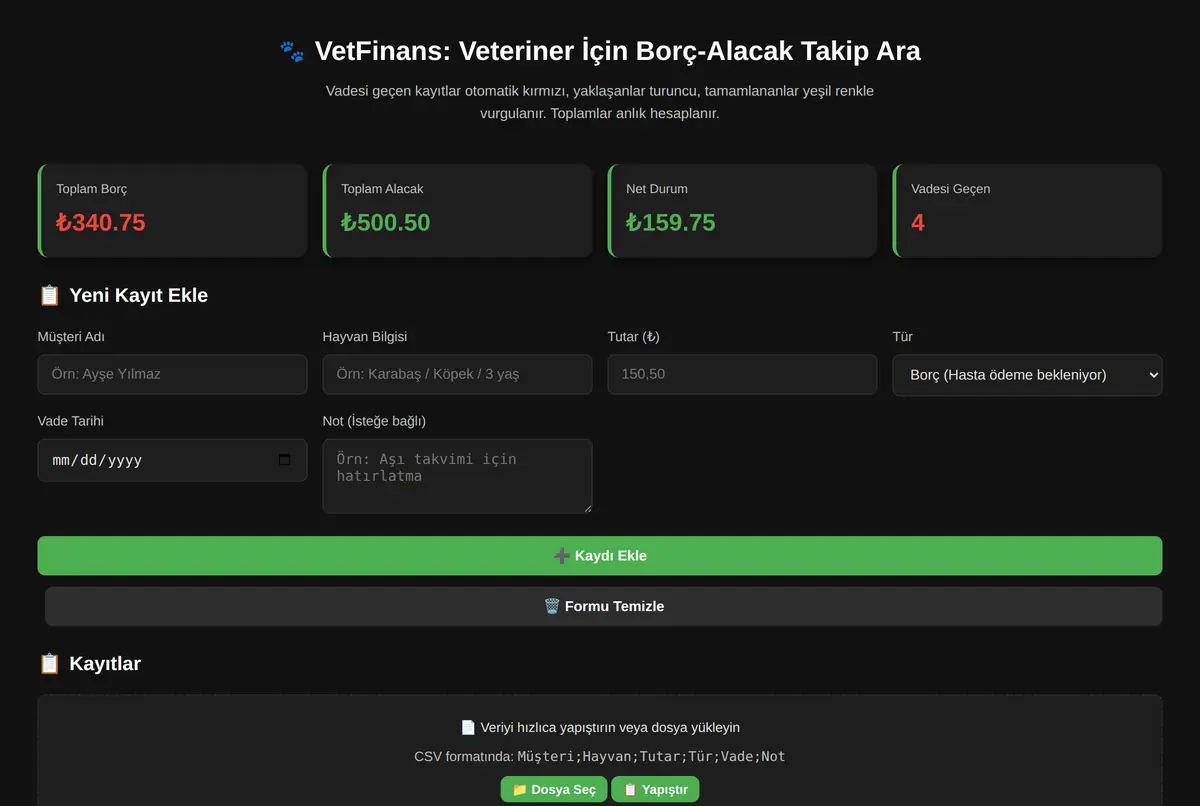This screenshot has width=1200, height=806.
Task: Click the ₺500.50 total receivable value
Action: 386,222
